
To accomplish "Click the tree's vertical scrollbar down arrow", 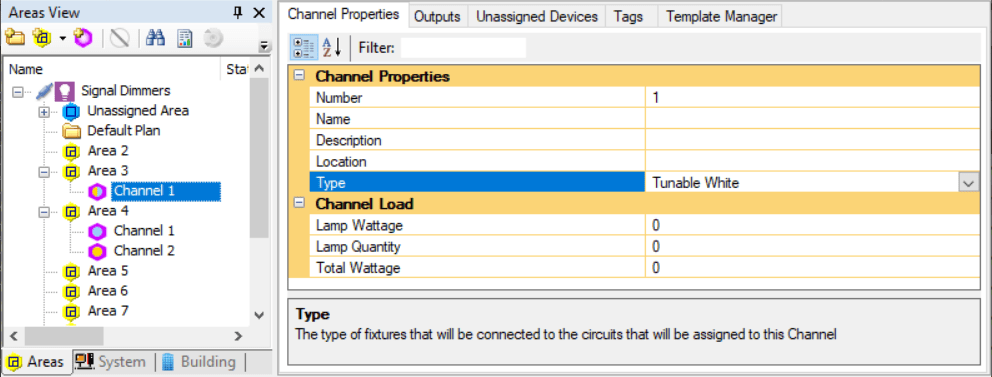I will pos(259,314).
